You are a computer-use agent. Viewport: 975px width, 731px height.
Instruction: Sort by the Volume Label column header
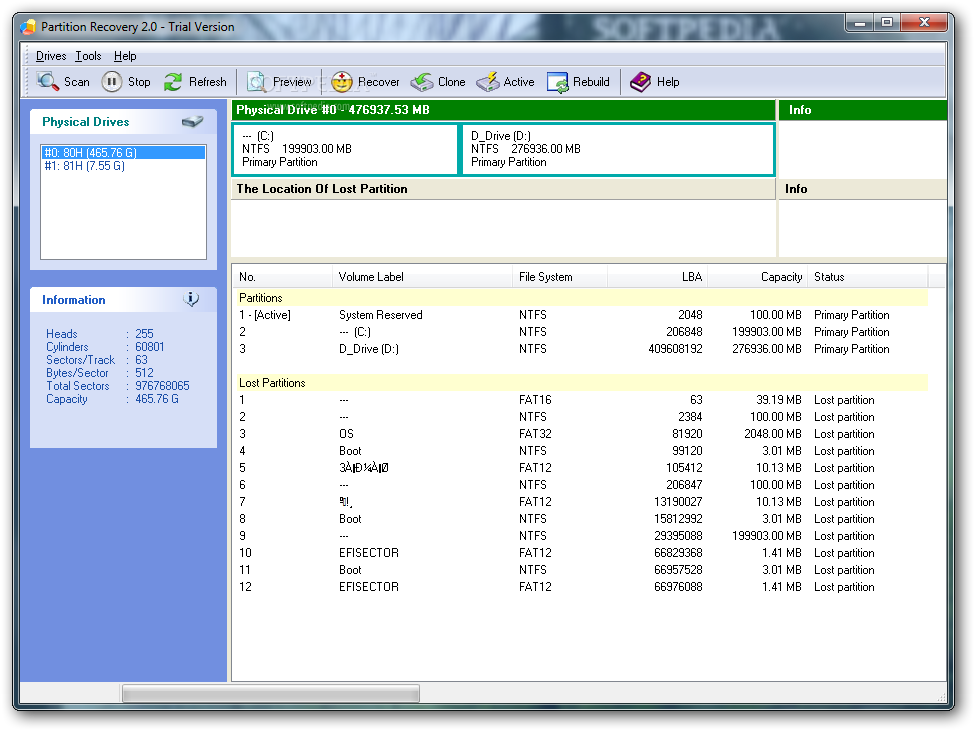click(x=423, y=277)
